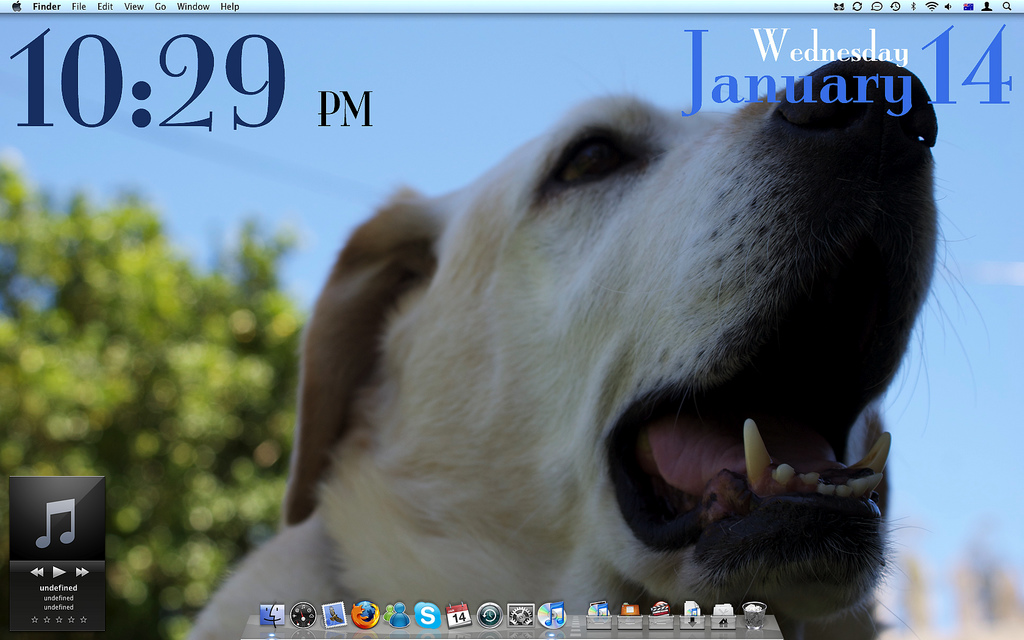This screenshot has height=640, width=1024.
Task: Open the Home folder stack in Dock
Action: pyautogui.click(x=723, y=615)
